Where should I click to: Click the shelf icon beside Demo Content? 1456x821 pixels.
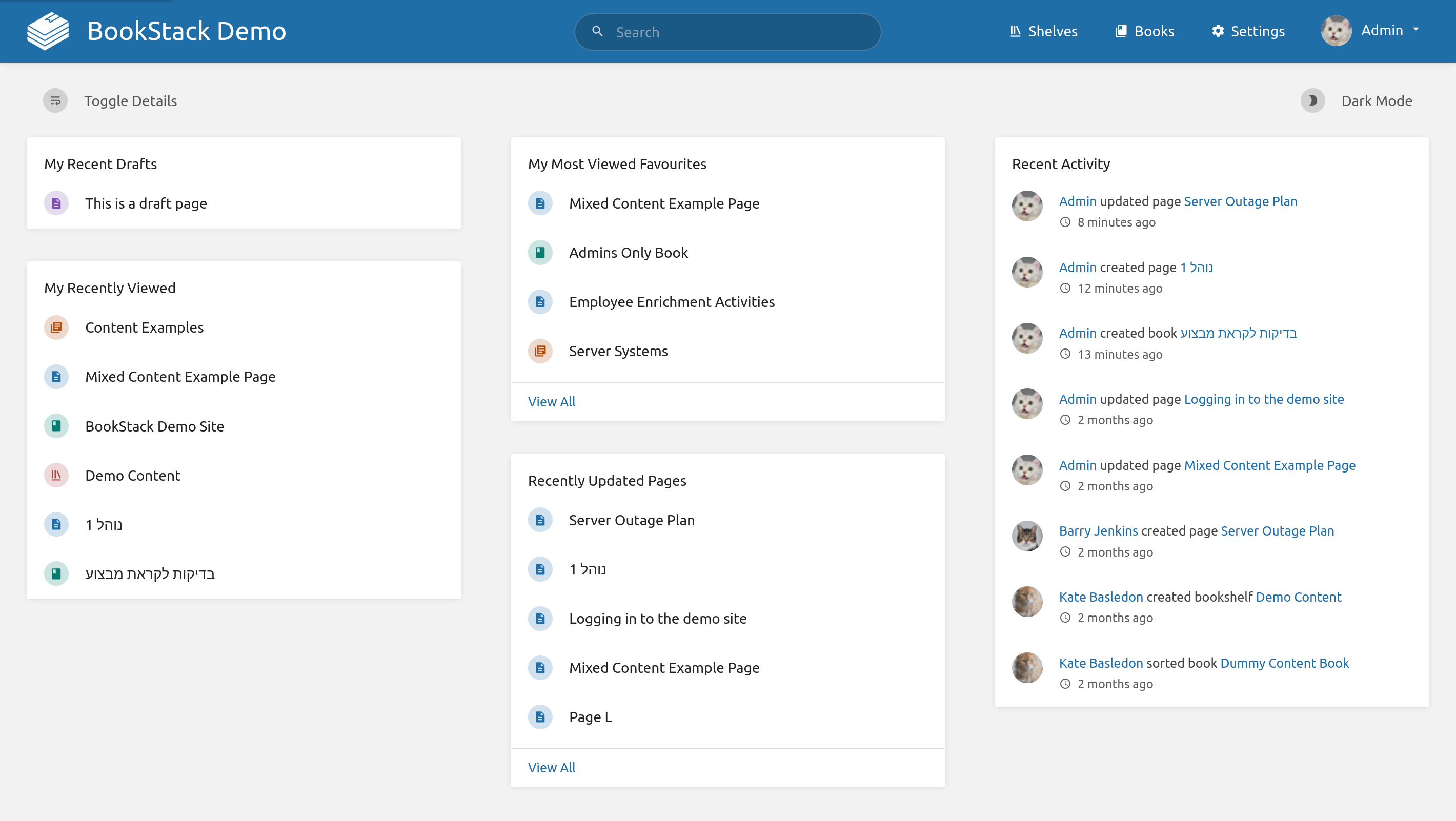click(56, 475)
